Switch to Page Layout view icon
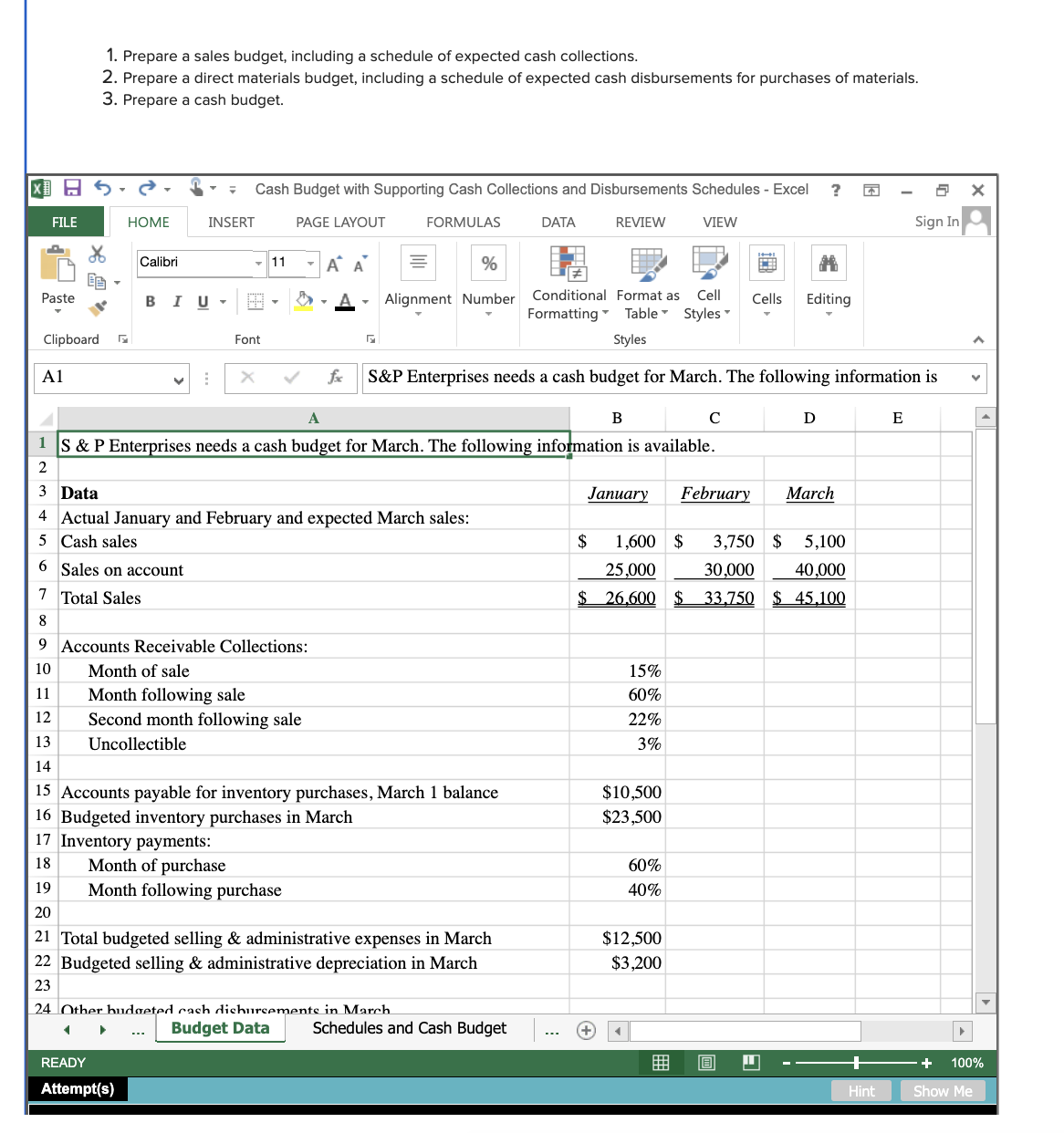1064x1133 pixels. [706, 1063]
